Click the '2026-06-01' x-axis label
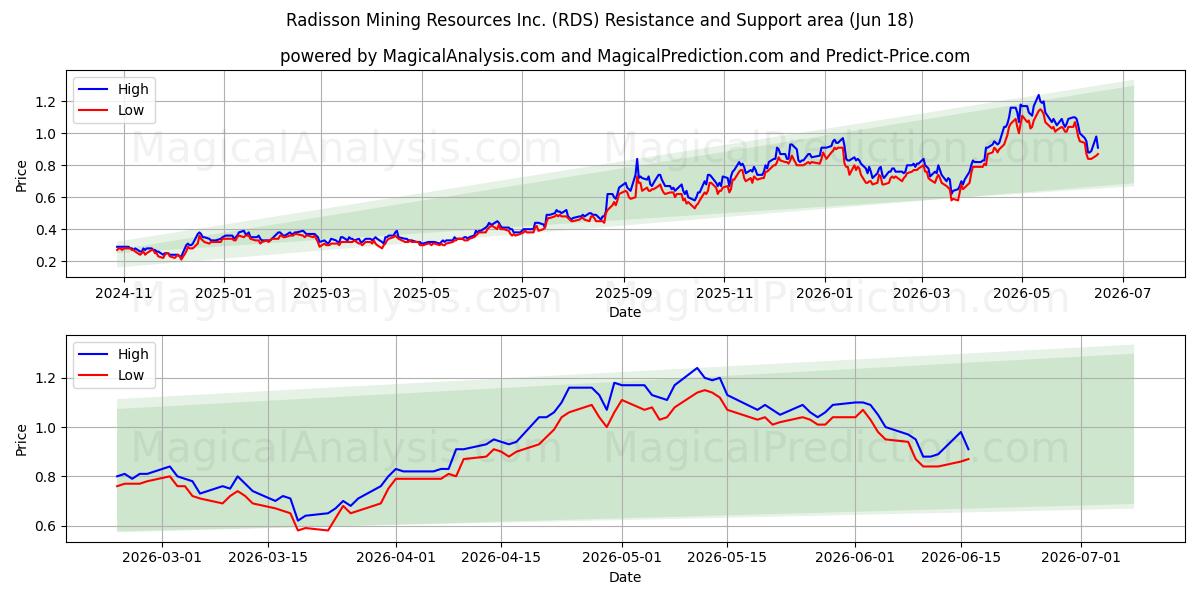Viewport: 1200px width, 600px height. 856,559
